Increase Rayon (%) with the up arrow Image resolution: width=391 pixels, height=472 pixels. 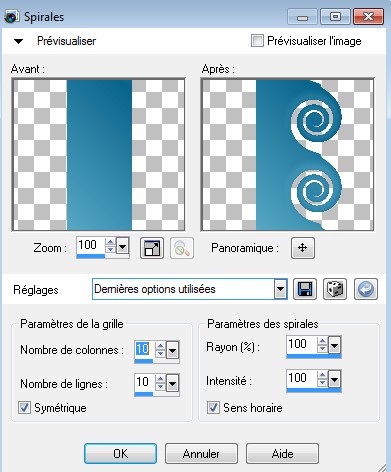[322, 341]
